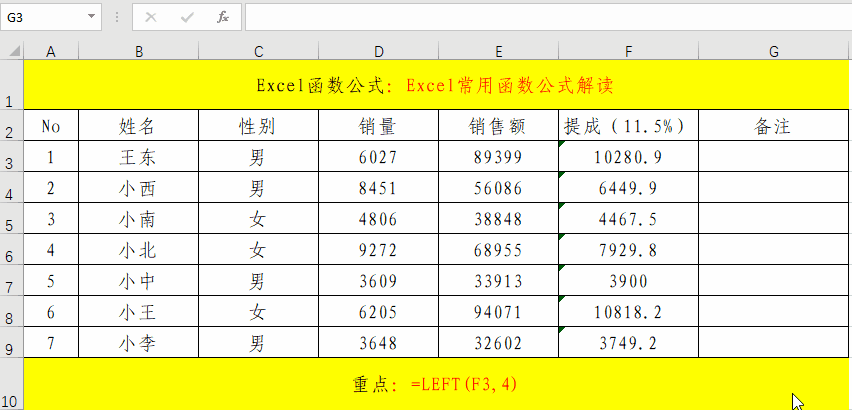
Task: Select No cell '6'
Action: point(51,311)
